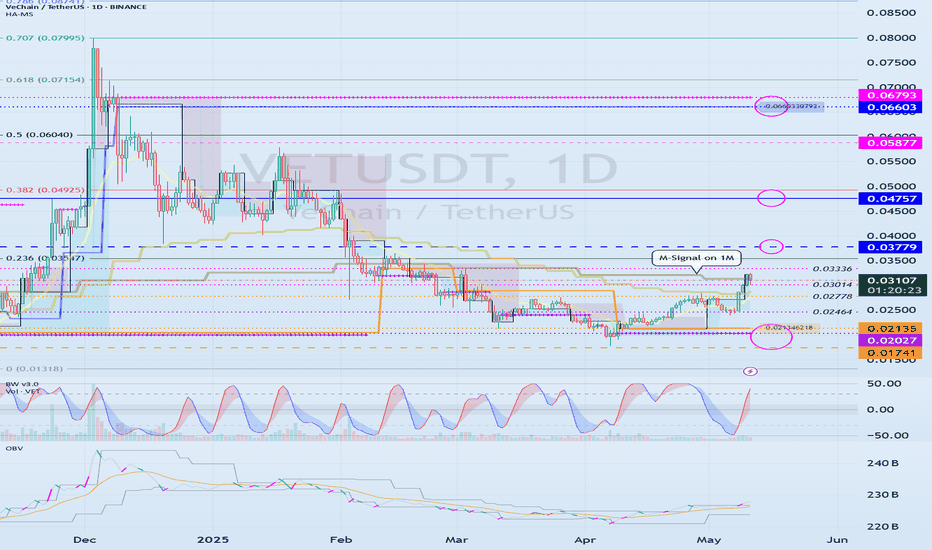Image resolution: width=932 pixels, height=550 pixels.
Task: Click the Feb label on the time axis
Action: [341, 540]
